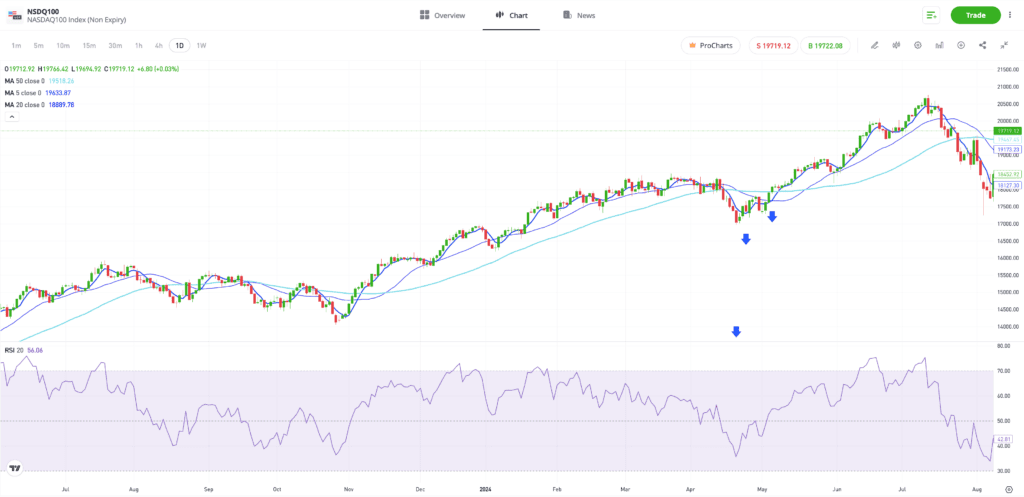1024x497 pixels.
Task: Set timeframe to 1m
Action: click(17, 45)
